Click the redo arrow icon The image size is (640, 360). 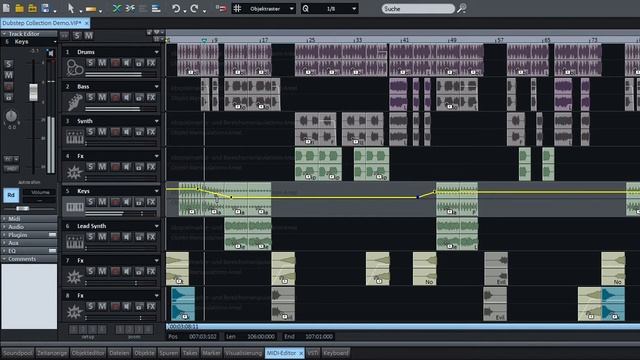click(195, 9)
